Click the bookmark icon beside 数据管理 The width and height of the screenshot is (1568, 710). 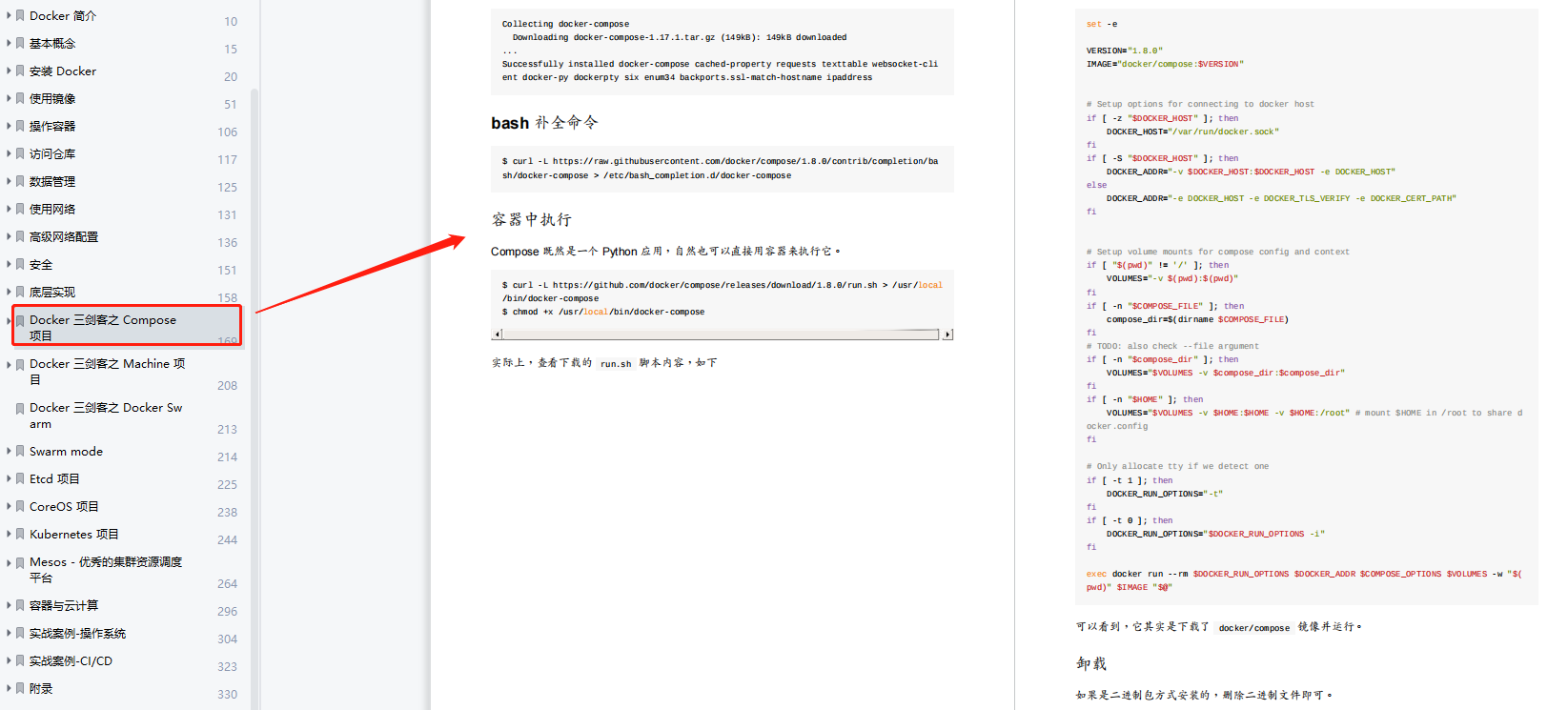[20, 182]
